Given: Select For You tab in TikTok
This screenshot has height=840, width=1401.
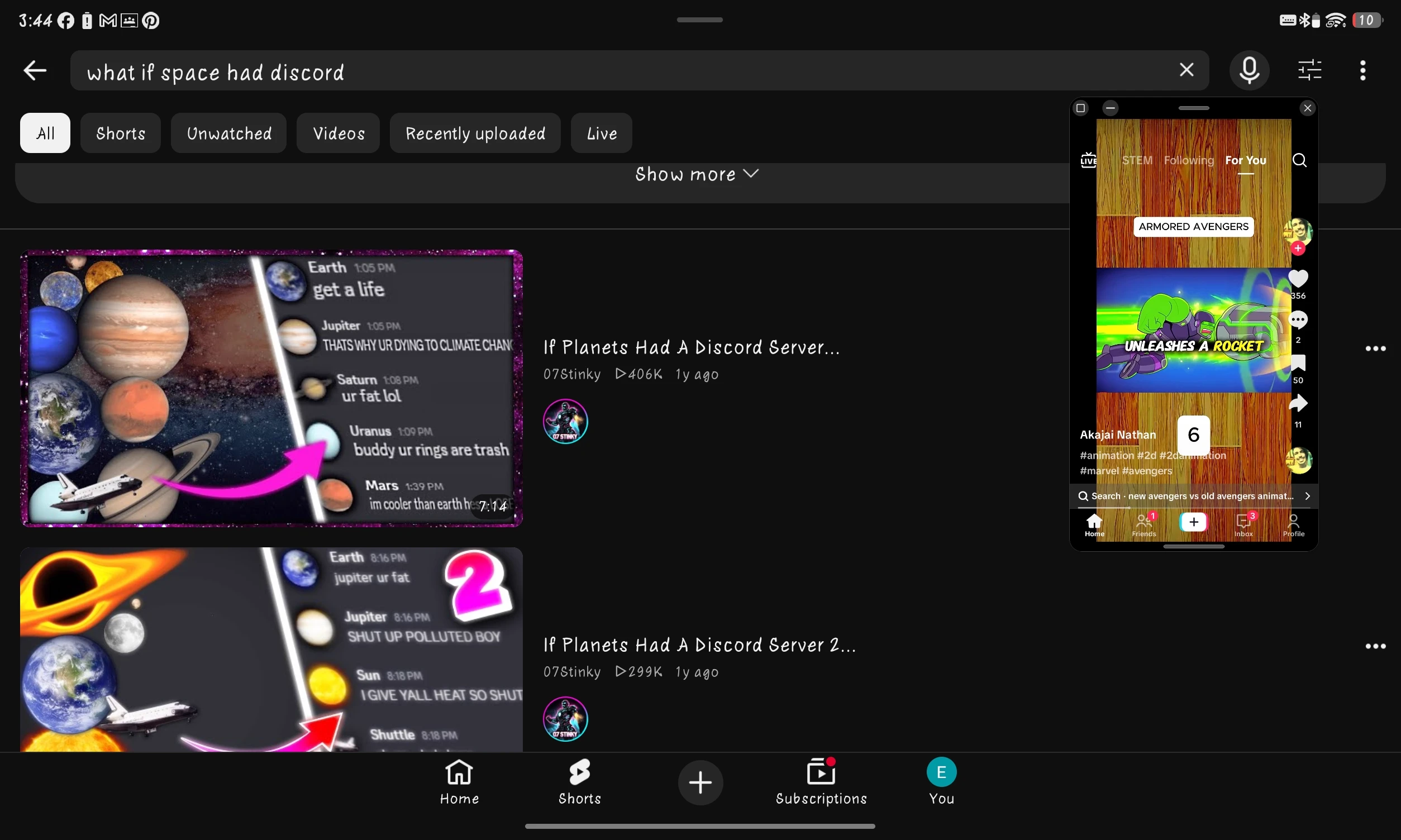Looking at the screenshot, I should click(1245, 160).
